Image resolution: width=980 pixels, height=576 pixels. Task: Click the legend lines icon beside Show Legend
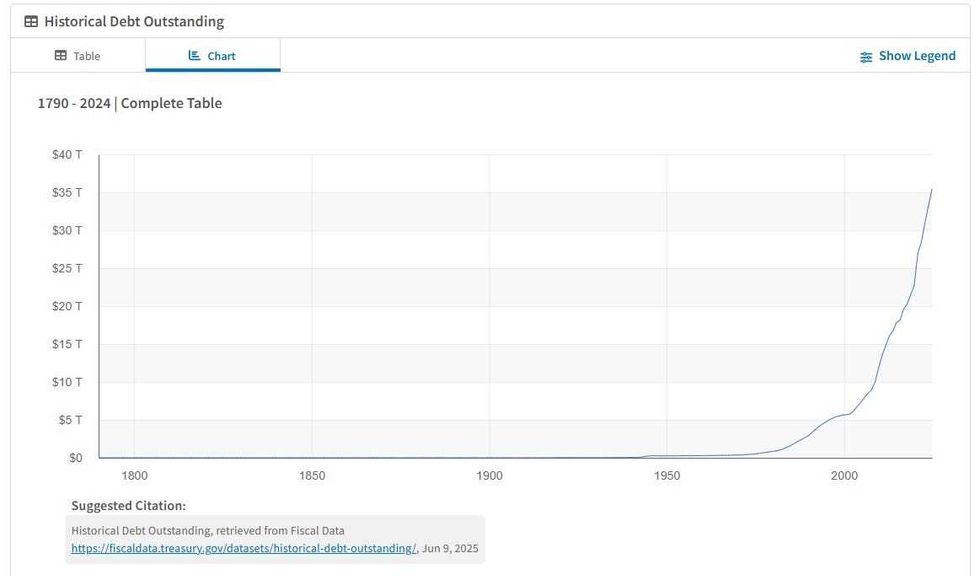pos(865,56)
